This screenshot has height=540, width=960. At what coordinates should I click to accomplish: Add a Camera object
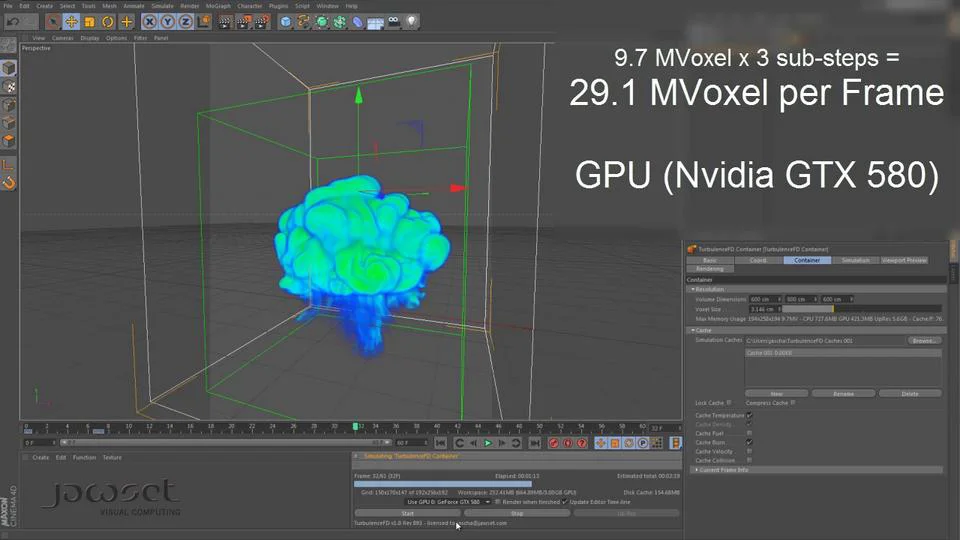pyautogui.click(x=394, y=23)
